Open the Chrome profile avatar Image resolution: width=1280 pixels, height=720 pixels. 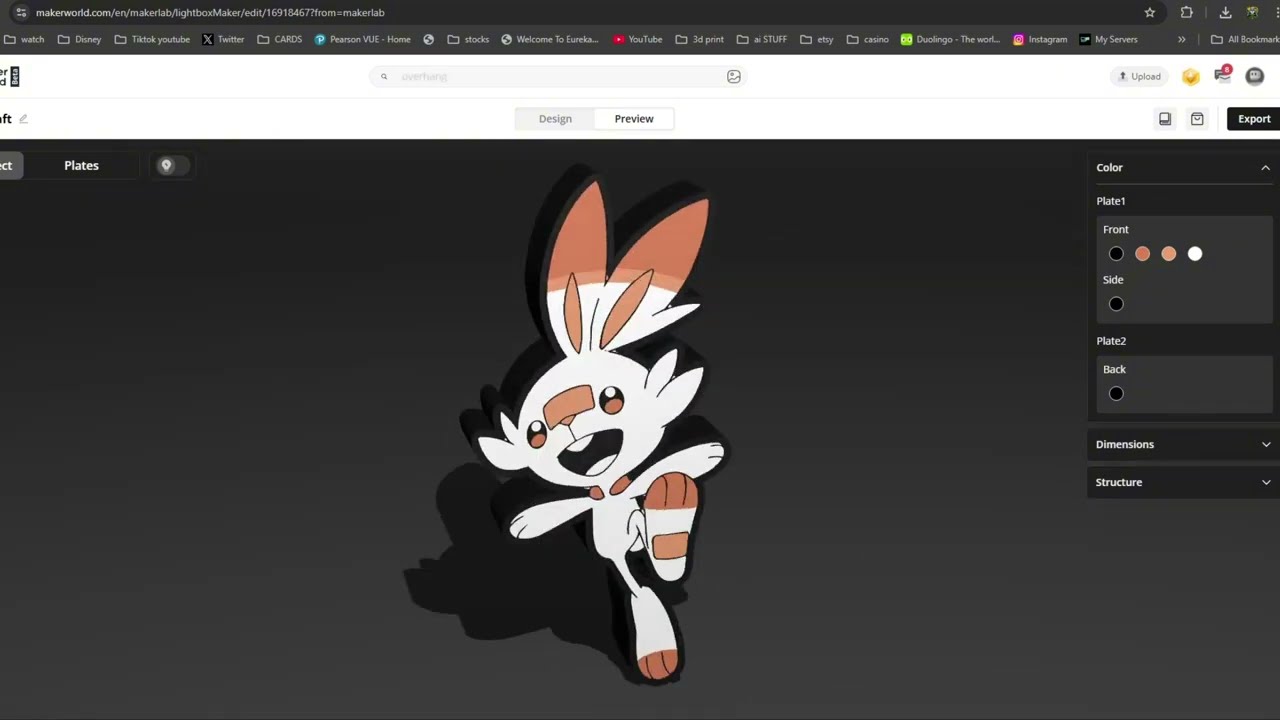coord(1252,12)
